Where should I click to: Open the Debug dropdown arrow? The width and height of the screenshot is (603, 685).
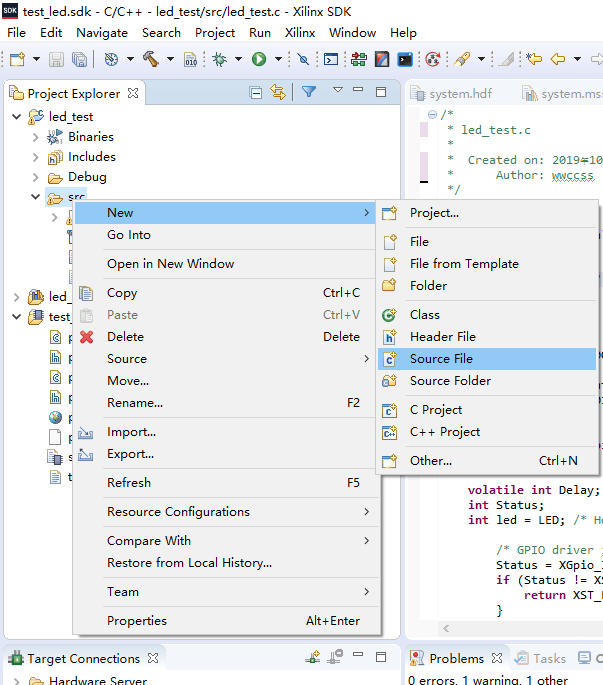point(239,59)
